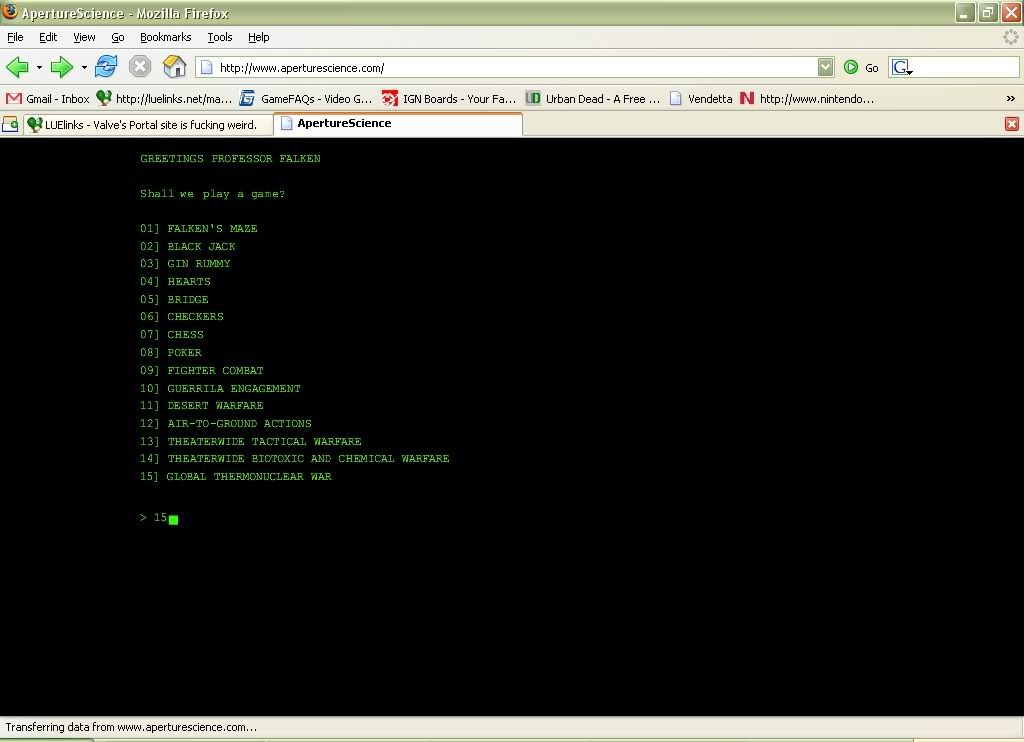Viewport: 1024px width, 742px height.
Task: Click the '02] BLACK JACK' entry
Action: pyautogui.click(x=187, y=246)
